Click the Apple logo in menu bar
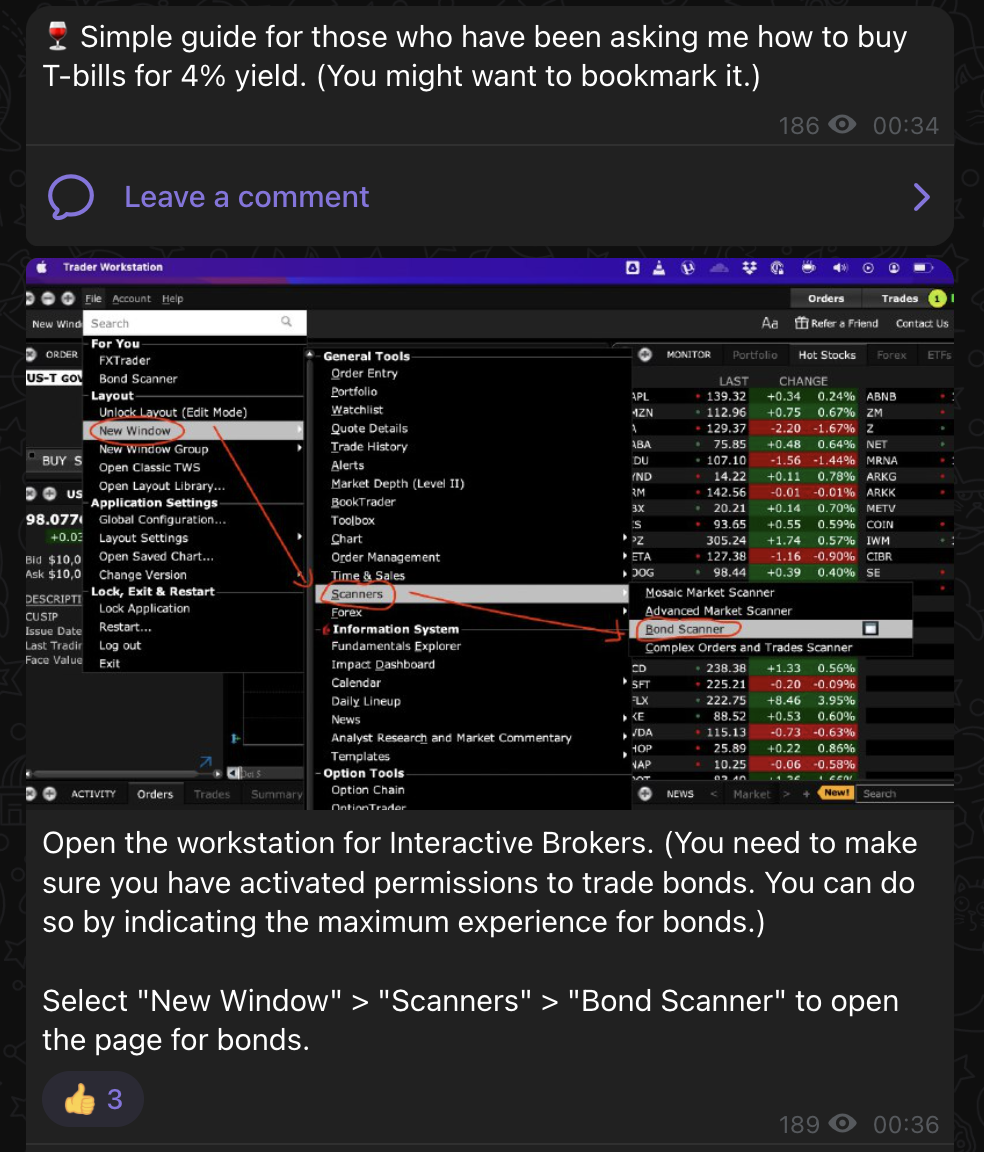The width and height of the screenshot is (984, 1152). point(42,268)
